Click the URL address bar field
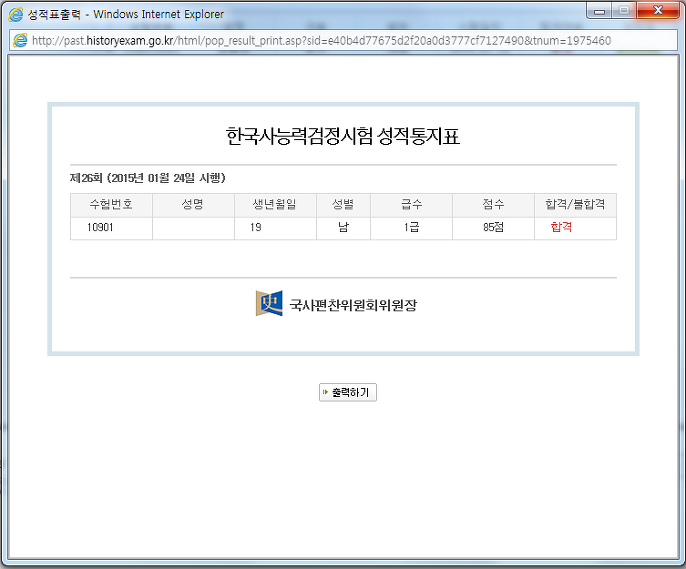Screen dimensions: 686x569 tap(343, 41)
